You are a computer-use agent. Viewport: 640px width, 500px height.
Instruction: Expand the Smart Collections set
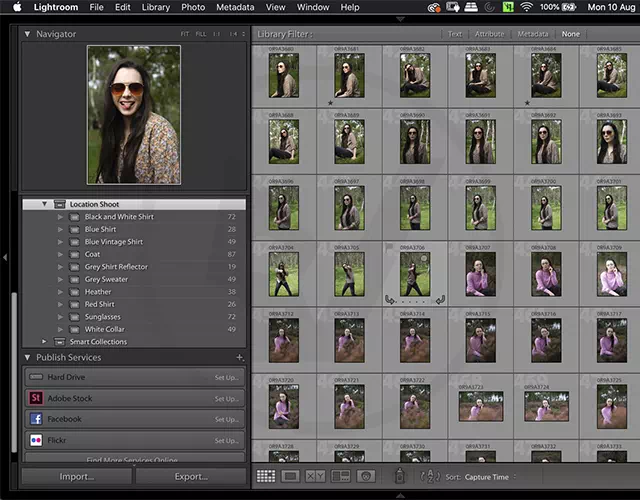coord(44,341)
